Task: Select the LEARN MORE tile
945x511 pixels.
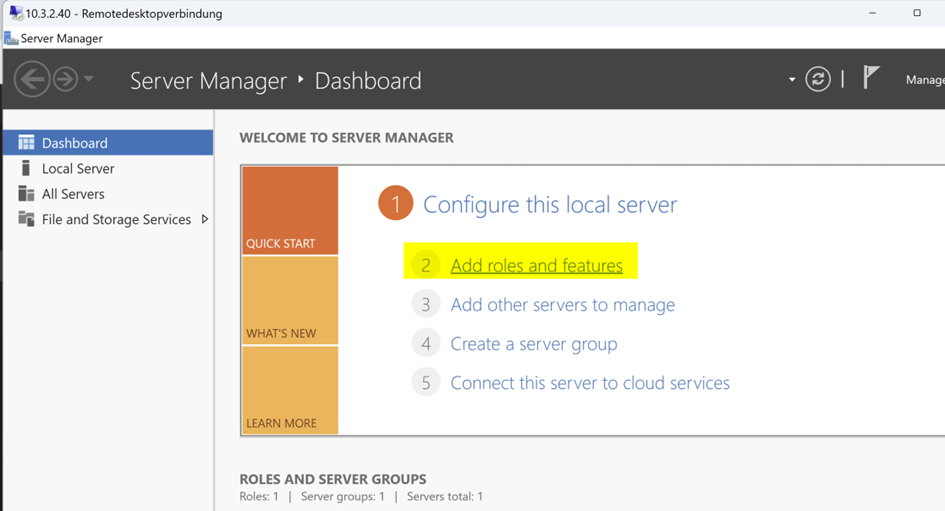Action: coord(290,390)
